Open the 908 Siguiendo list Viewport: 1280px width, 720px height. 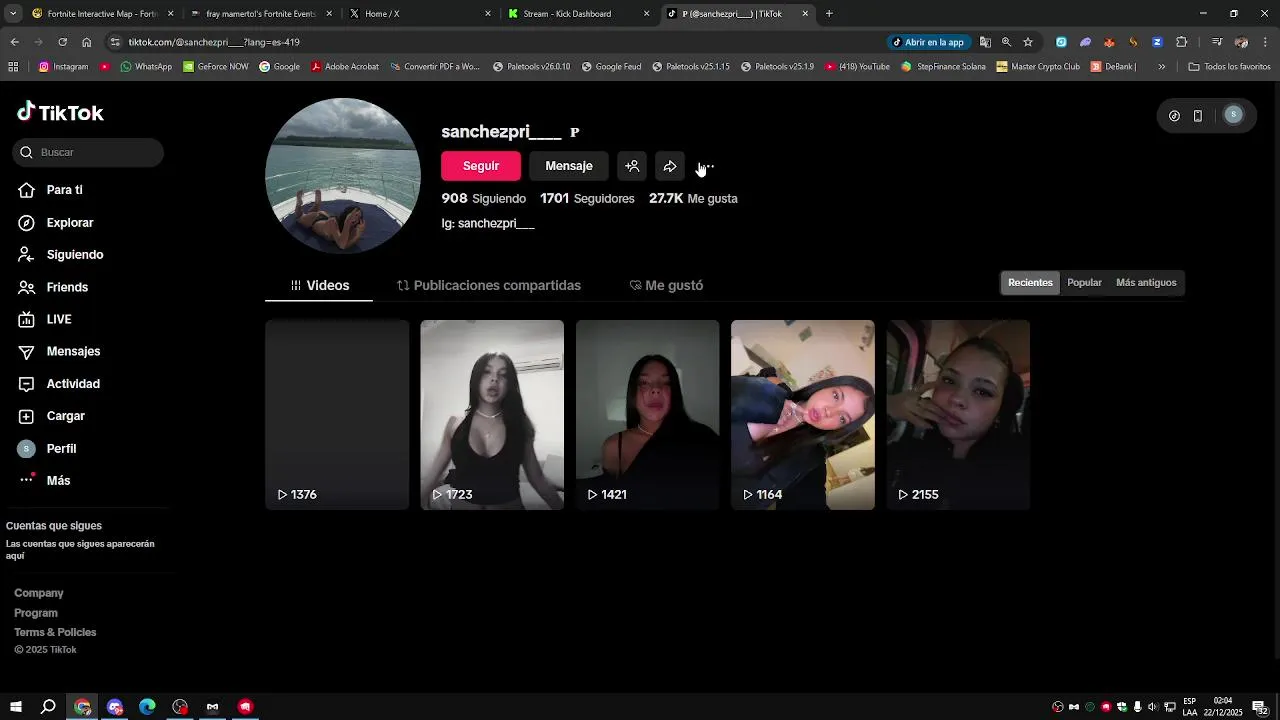[483, 198]
